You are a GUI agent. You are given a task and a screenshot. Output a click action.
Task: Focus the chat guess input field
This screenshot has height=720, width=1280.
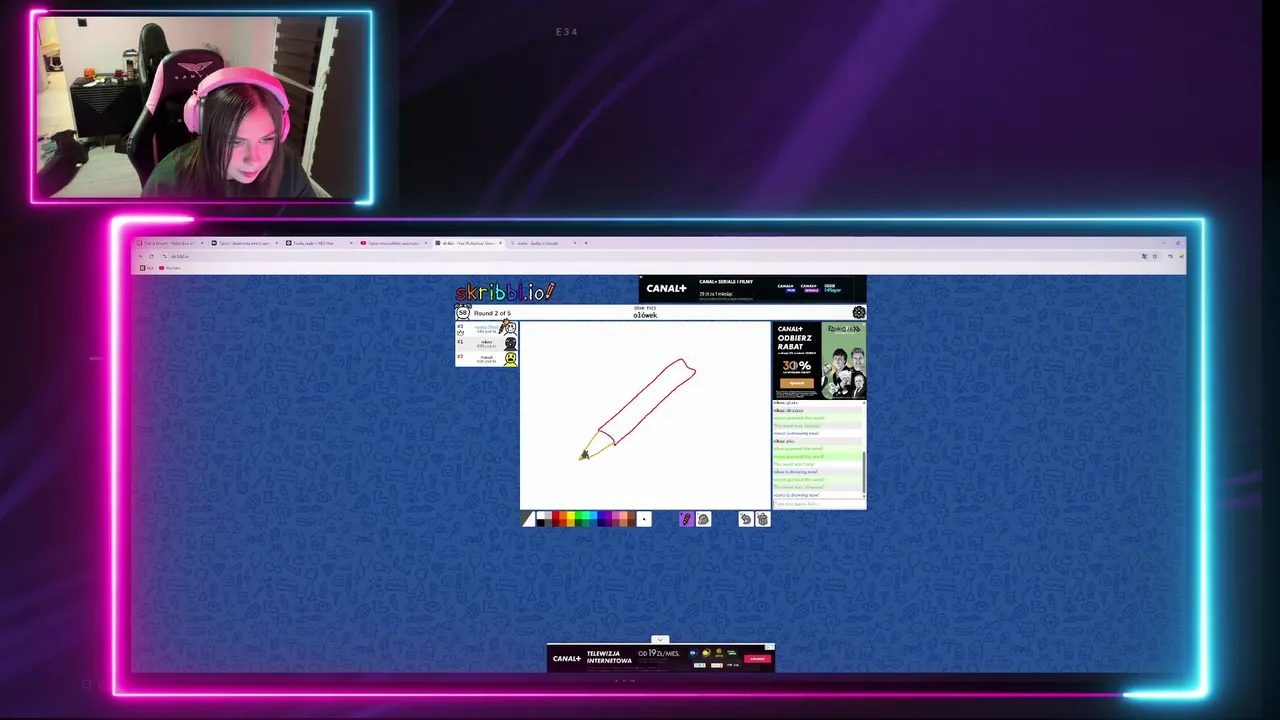tap(817, 503)
